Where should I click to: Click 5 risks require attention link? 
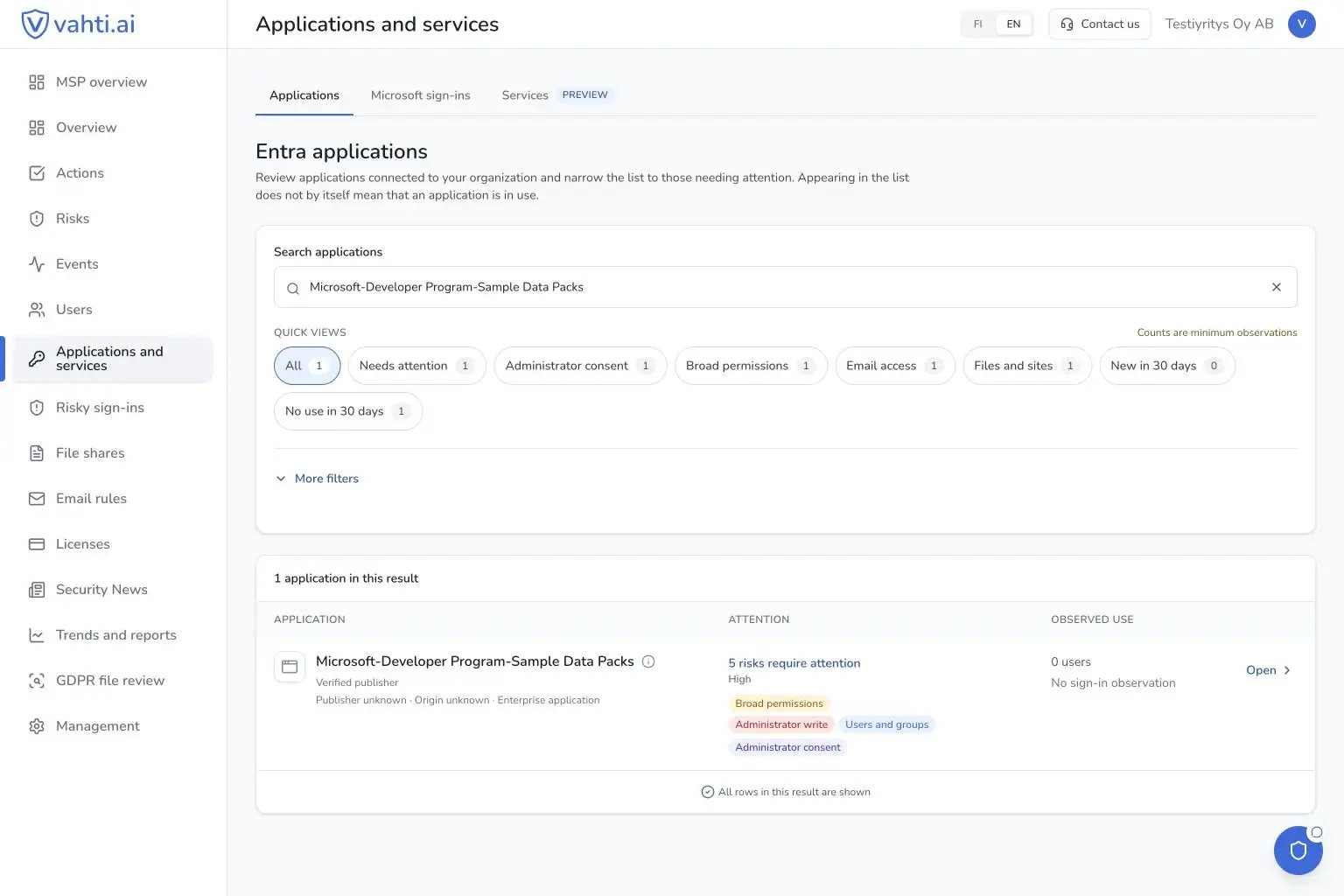794,663
